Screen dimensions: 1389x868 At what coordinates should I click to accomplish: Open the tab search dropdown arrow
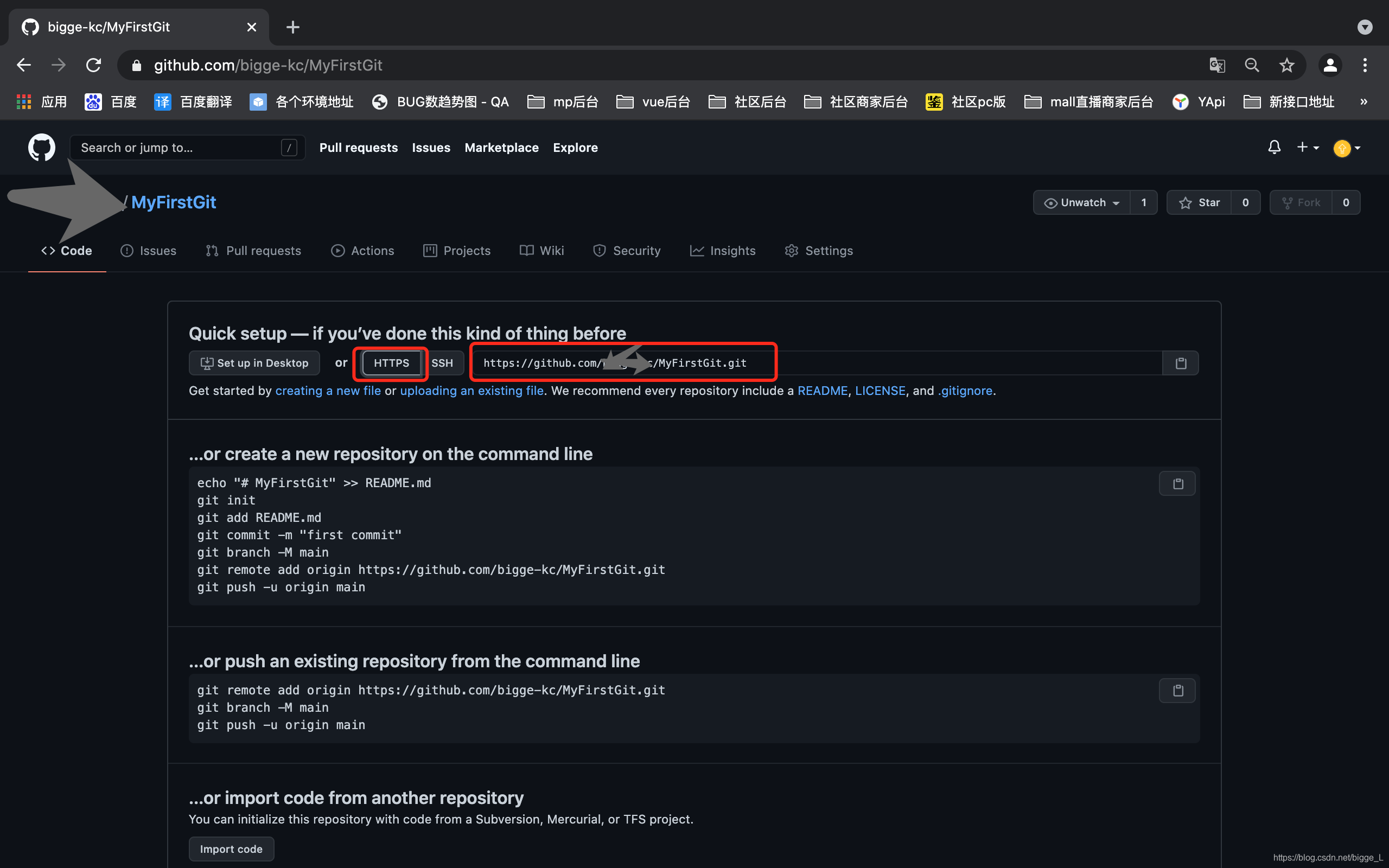pos(1365,27)
